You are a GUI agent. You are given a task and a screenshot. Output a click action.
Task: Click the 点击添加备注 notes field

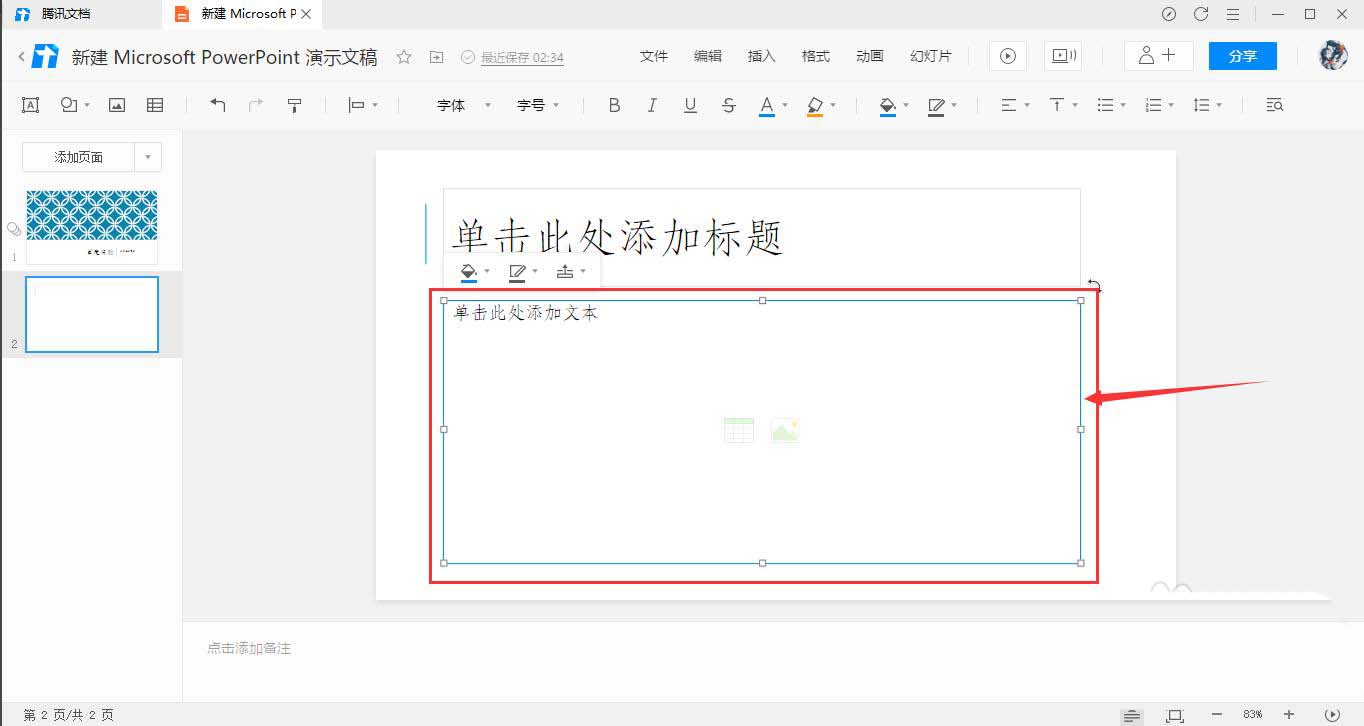pos(249,648)
